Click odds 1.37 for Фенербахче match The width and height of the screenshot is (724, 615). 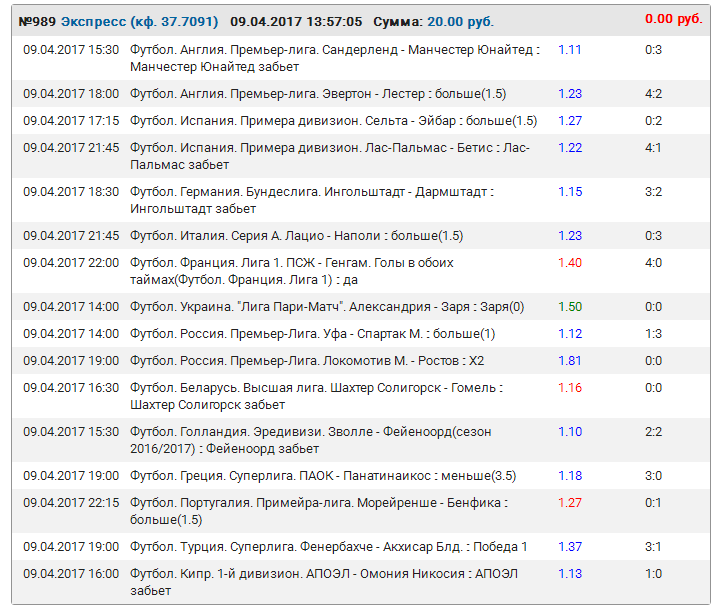[570, 547]
